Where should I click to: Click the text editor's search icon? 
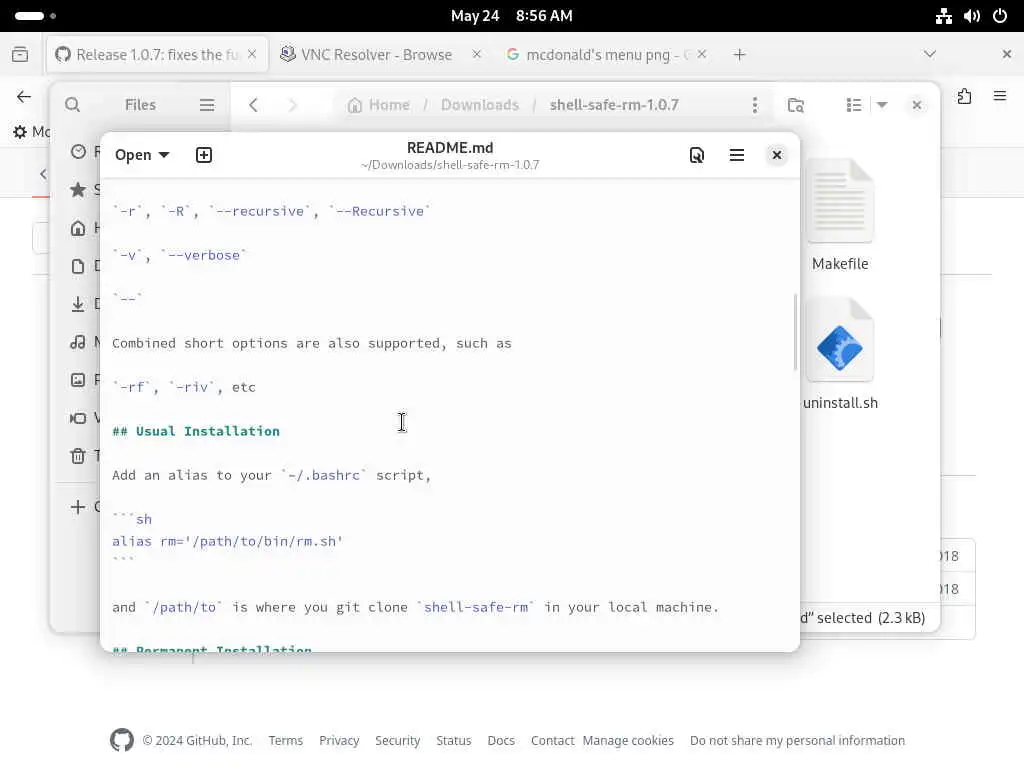coord(697,155)
